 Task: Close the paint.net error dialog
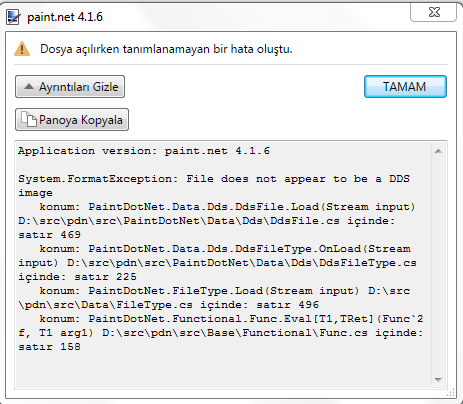[434, 12]
